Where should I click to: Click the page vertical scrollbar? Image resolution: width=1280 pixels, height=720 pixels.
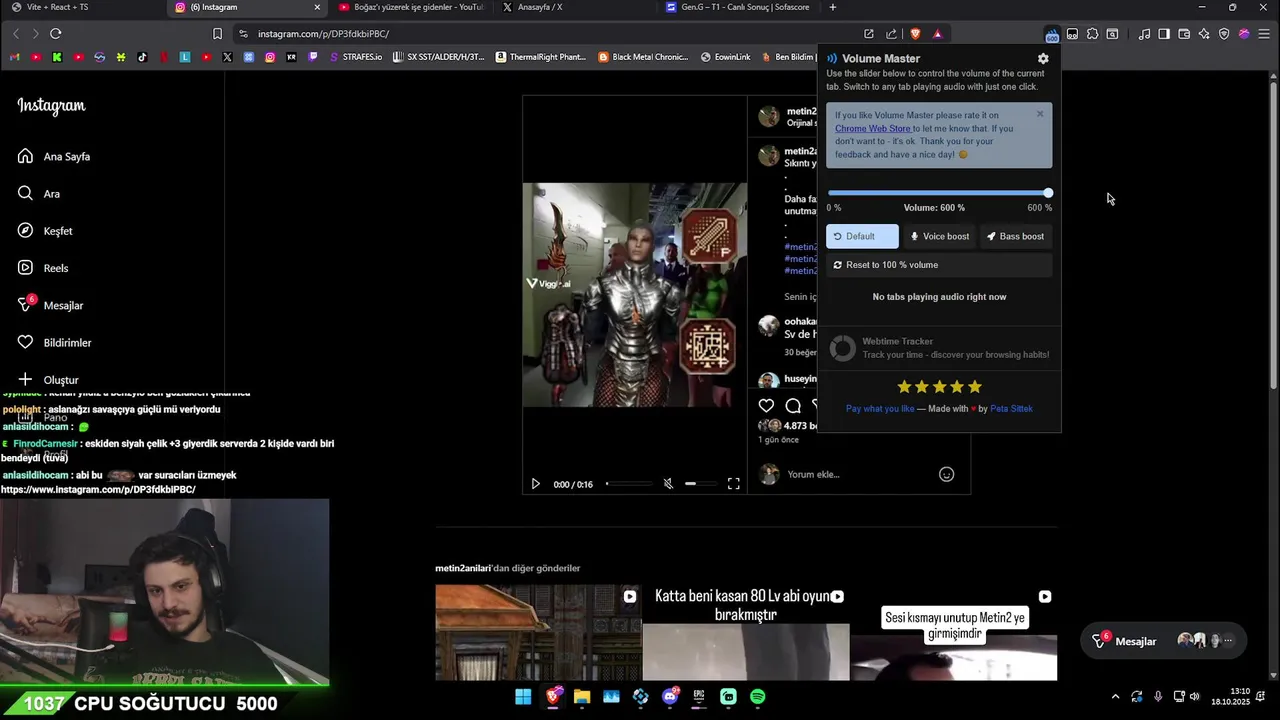1273,235
